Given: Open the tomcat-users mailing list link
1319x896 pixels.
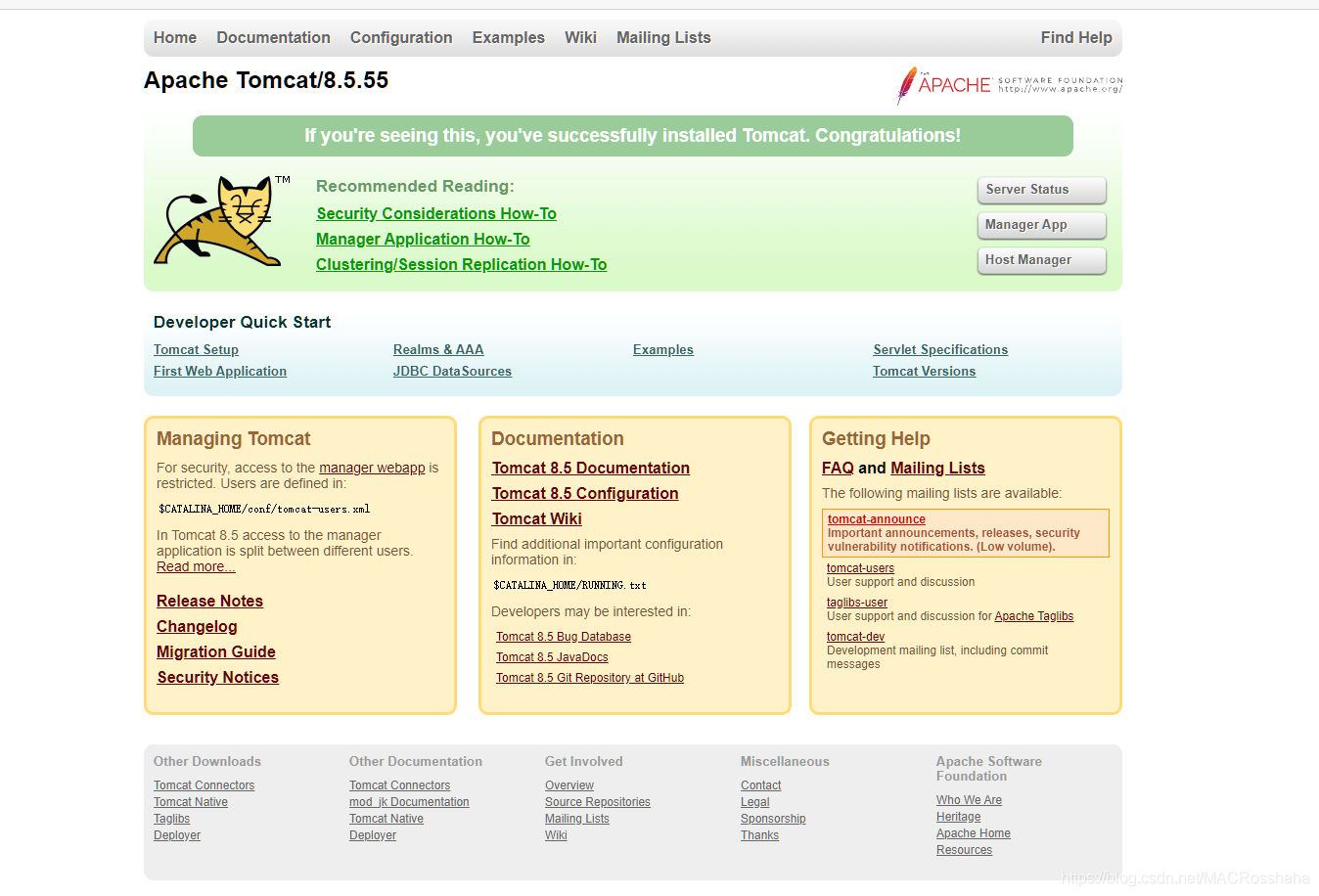Looking at the screenshot, I should [x=860, y=568].
